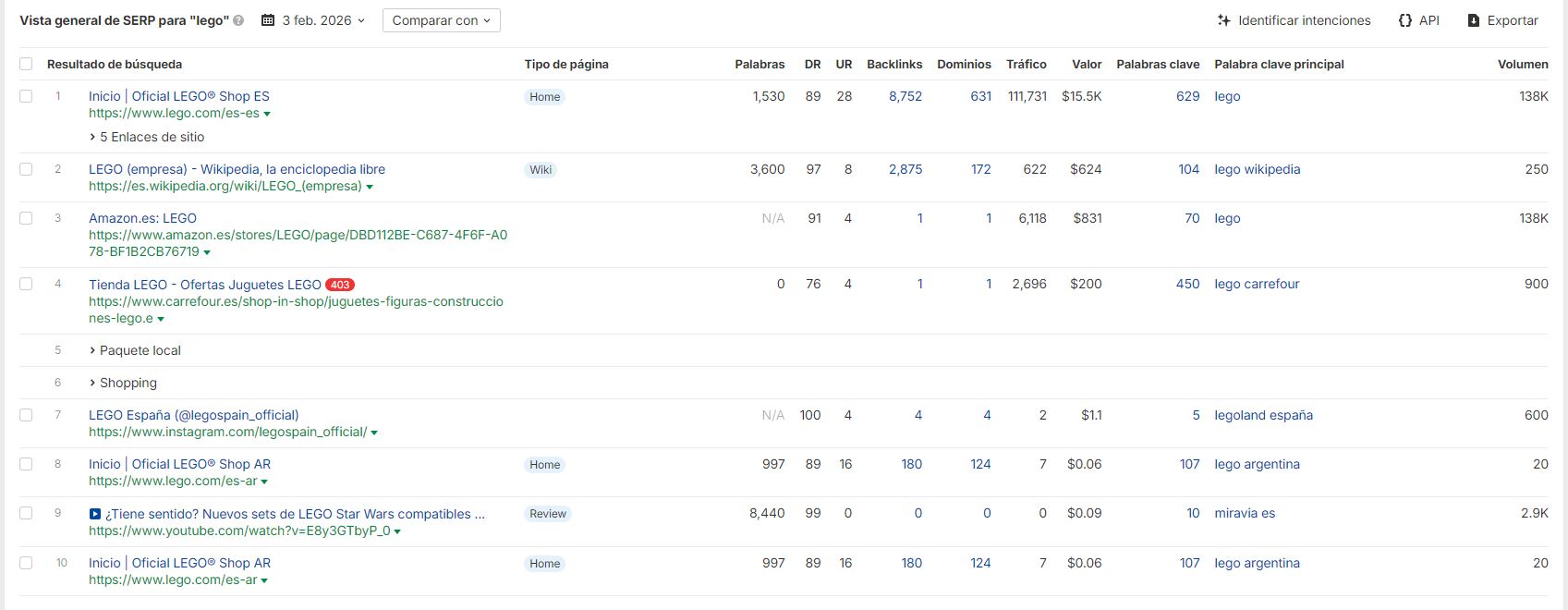Open the URL dropdown for the Wikipedia link
The image size is (1568, 610).
(370, 187)
